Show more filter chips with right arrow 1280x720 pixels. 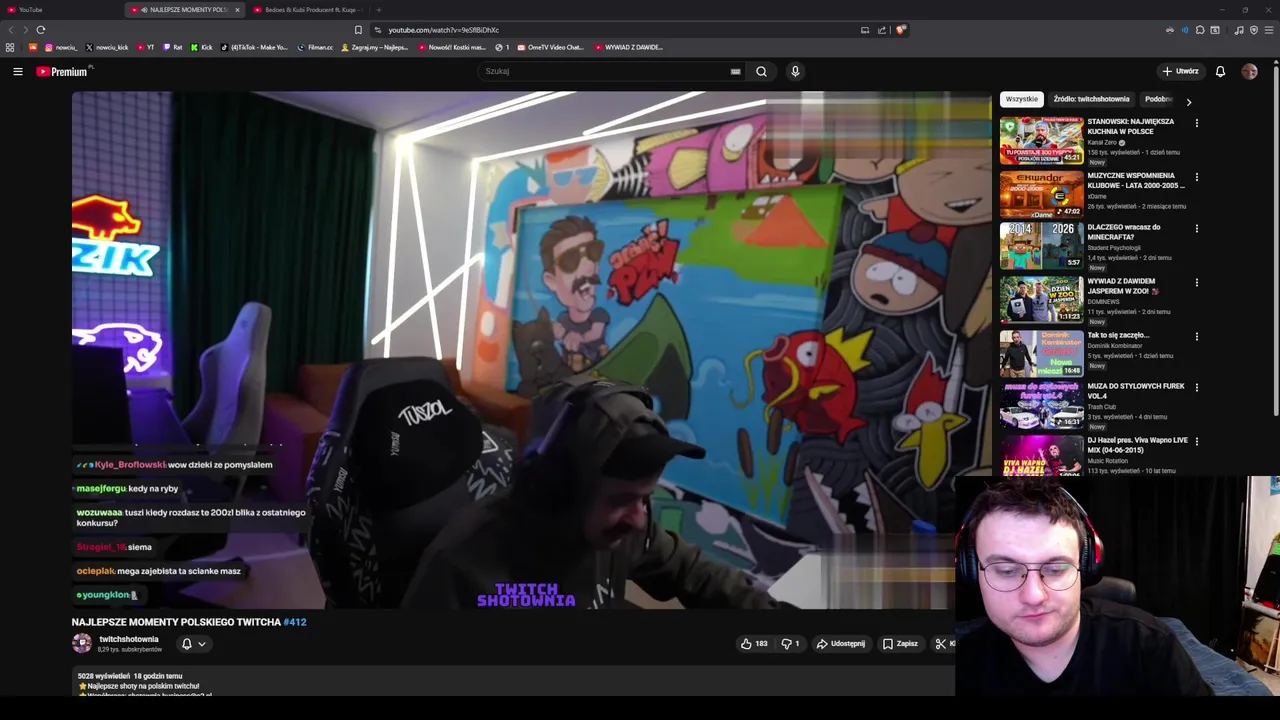[1188, 101]
